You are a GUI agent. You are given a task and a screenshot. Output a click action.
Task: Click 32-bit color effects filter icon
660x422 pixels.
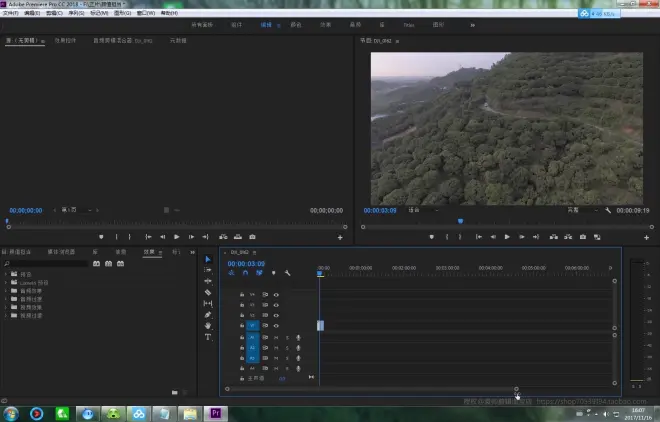108,263
